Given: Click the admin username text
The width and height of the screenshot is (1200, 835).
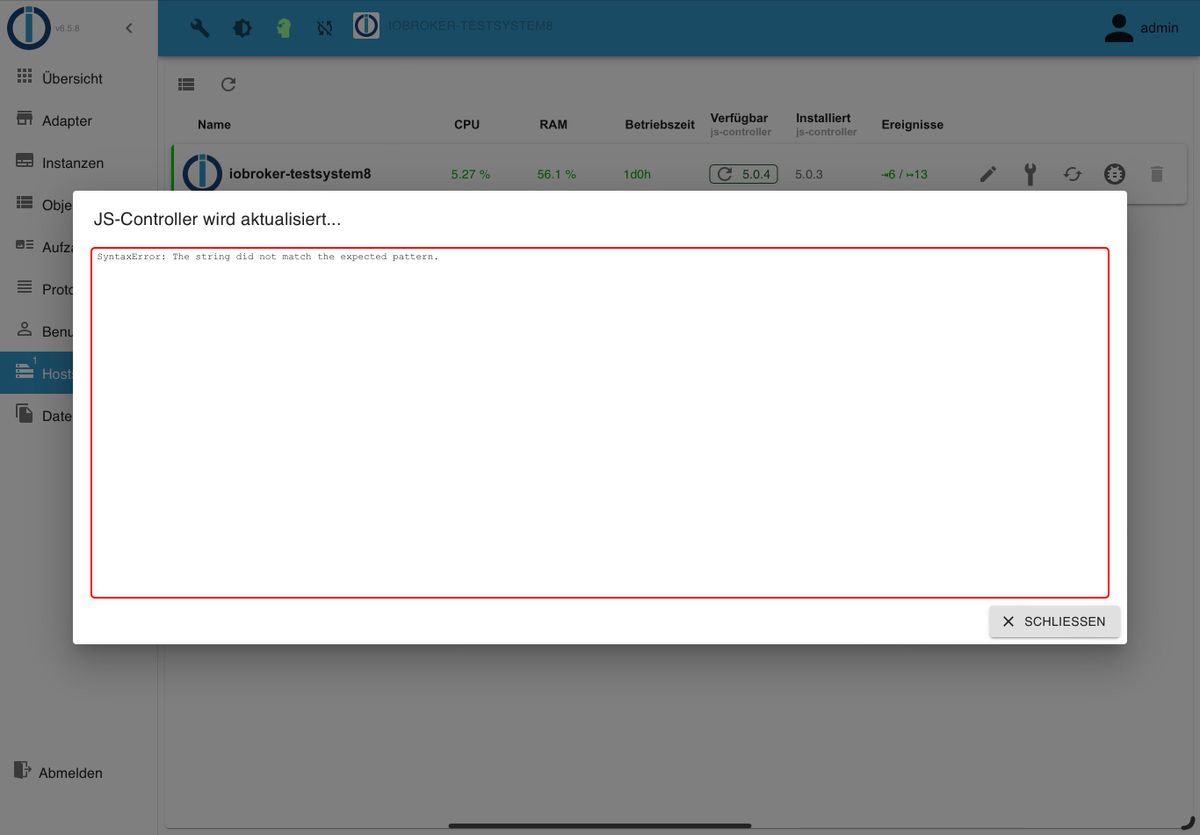Looking at the screenshot, I should click(x=1159, y=28).
